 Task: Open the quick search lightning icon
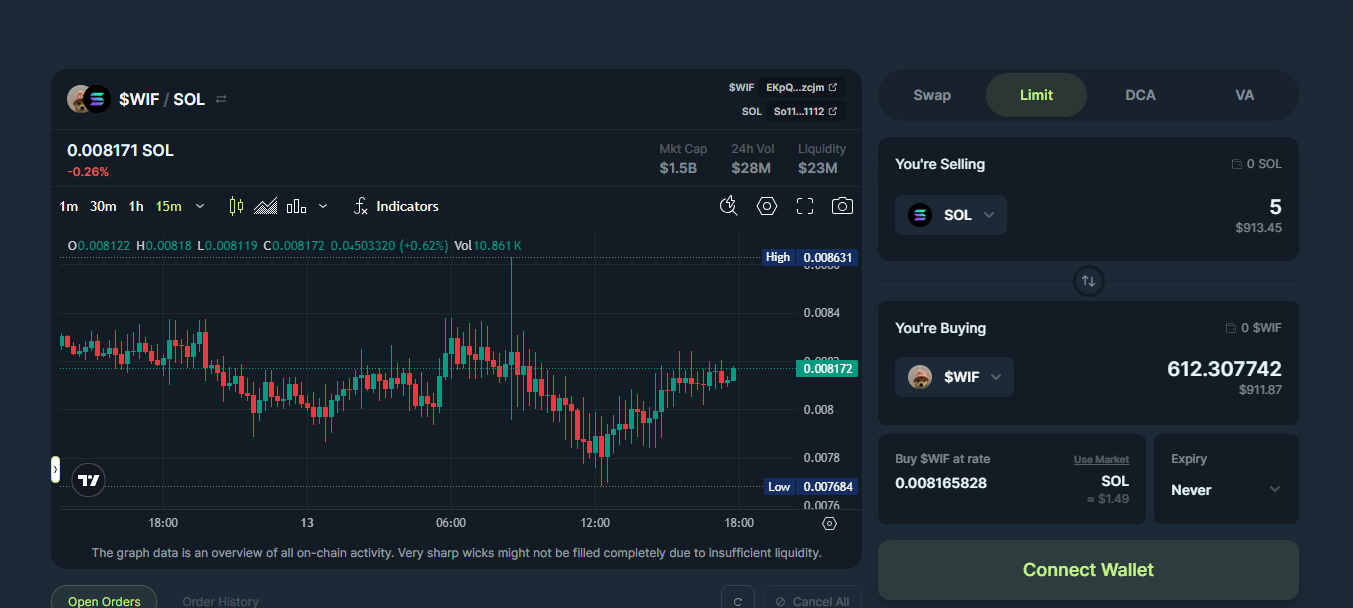729,206
